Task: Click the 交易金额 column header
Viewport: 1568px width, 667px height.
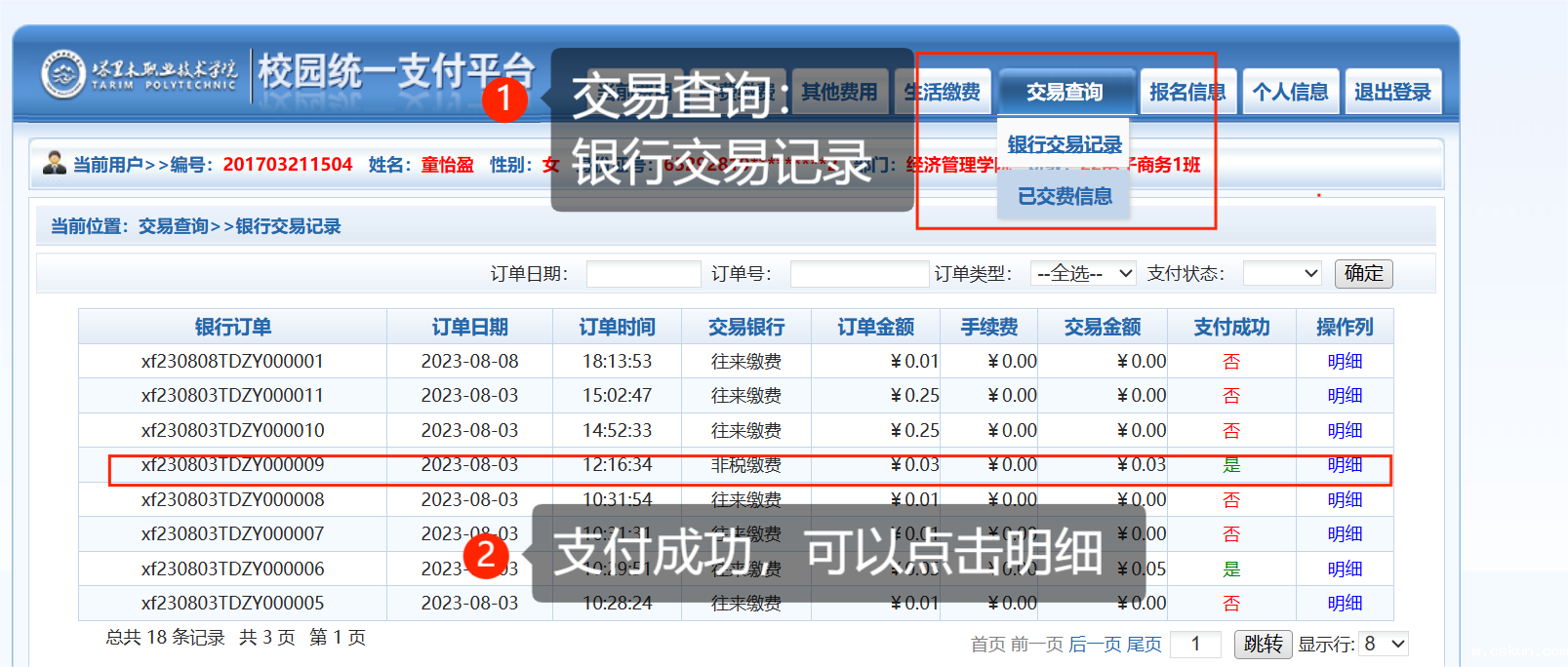Action: pyautogui.click(x=1102, y=327)
